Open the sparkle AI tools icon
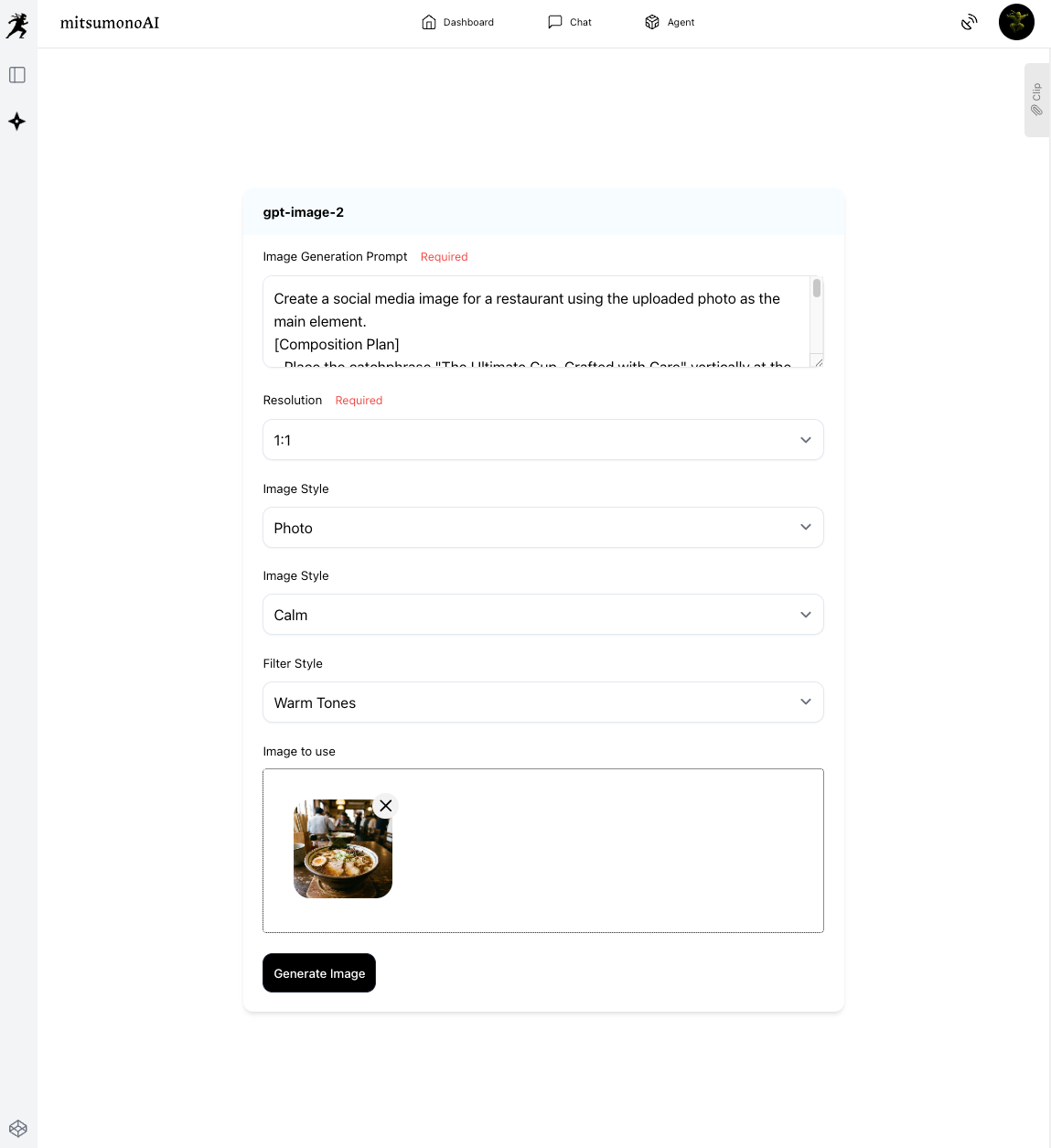The height and width of the screenshot is (1148, 1051). [17, 122]
